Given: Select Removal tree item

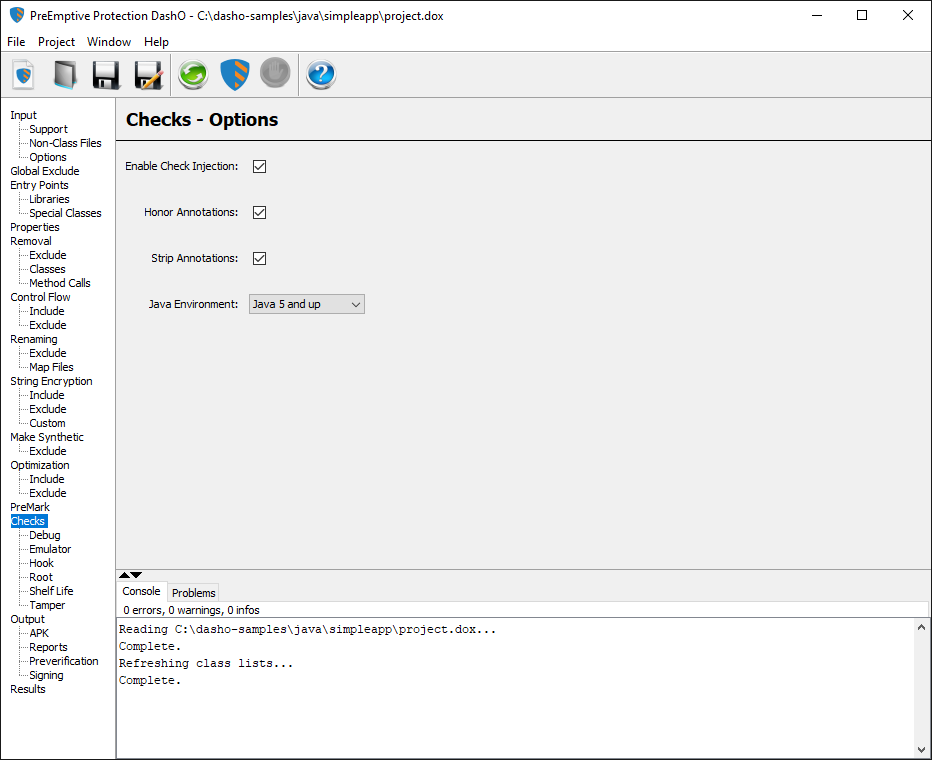Looking at the screenshot, I should coord(31,241).
